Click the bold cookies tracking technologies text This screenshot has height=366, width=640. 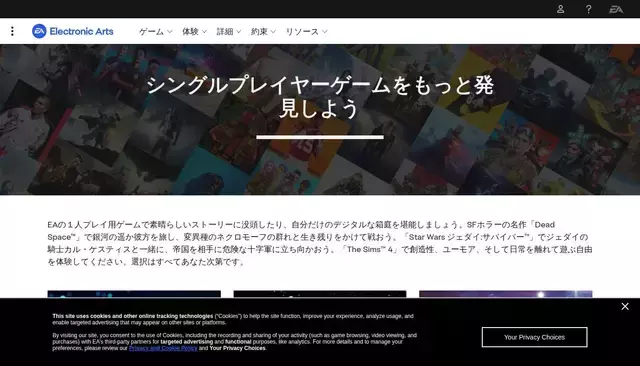pyautogui.click(x=133, y=316)
